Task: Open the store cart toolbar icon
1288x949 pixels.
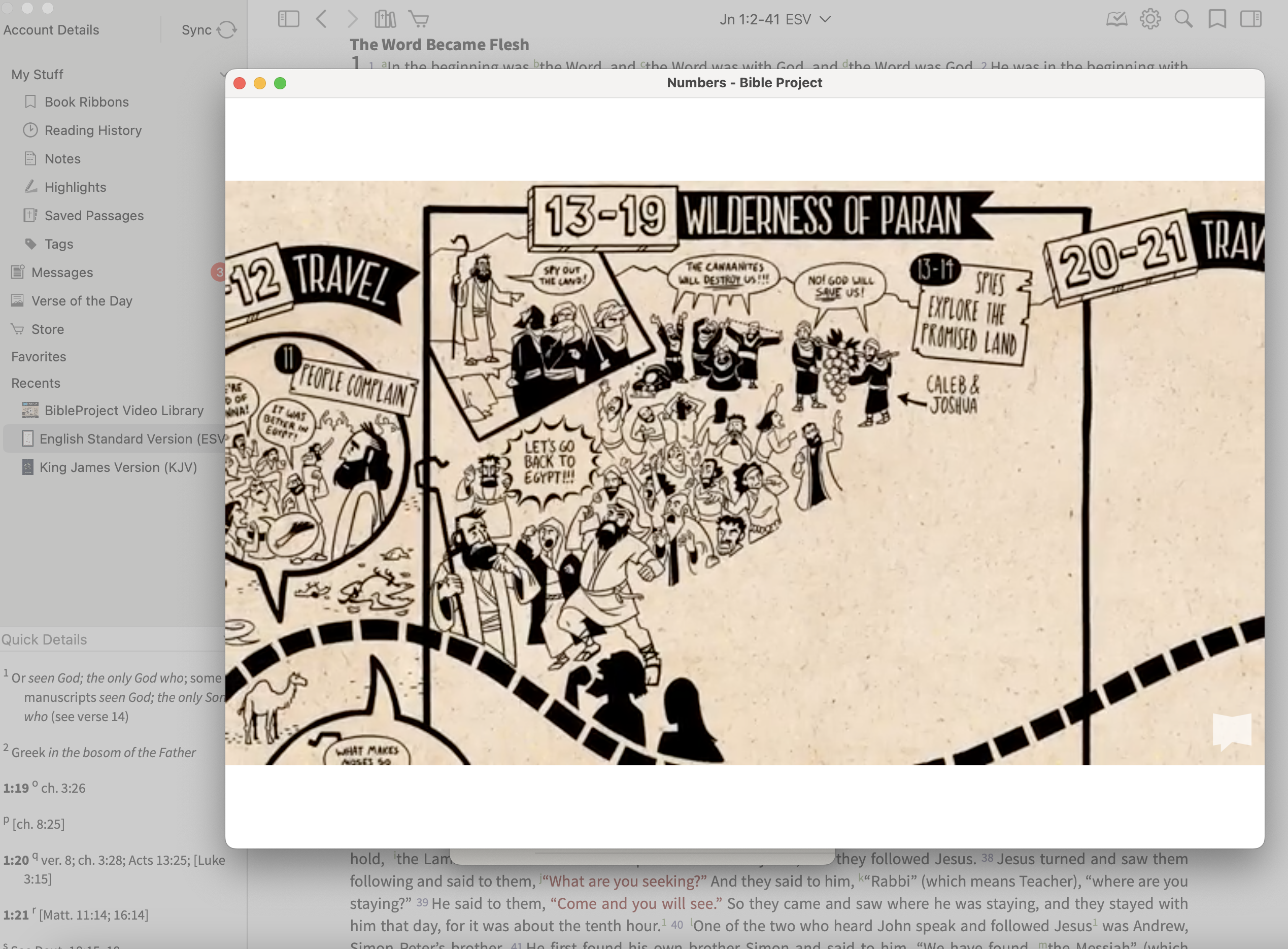Action: click(x=419, y=19)
